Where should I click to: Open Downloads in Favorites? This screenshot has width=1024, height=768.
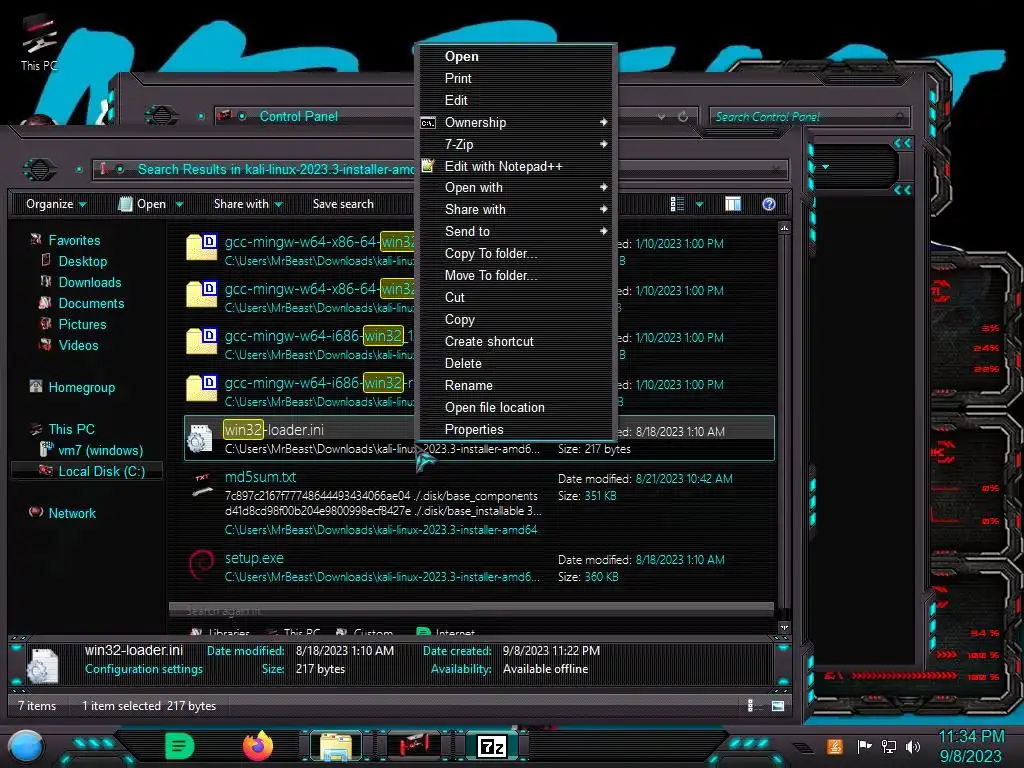coord(89,282)
